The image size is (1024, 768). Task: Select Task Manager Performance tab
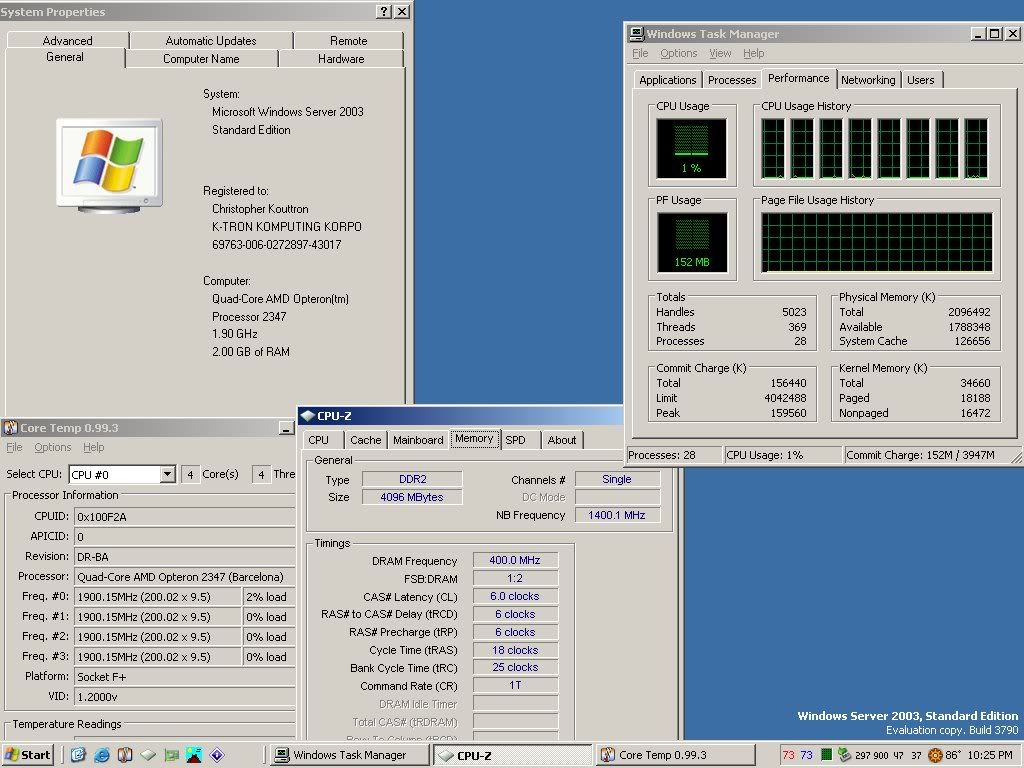point(799,78)
